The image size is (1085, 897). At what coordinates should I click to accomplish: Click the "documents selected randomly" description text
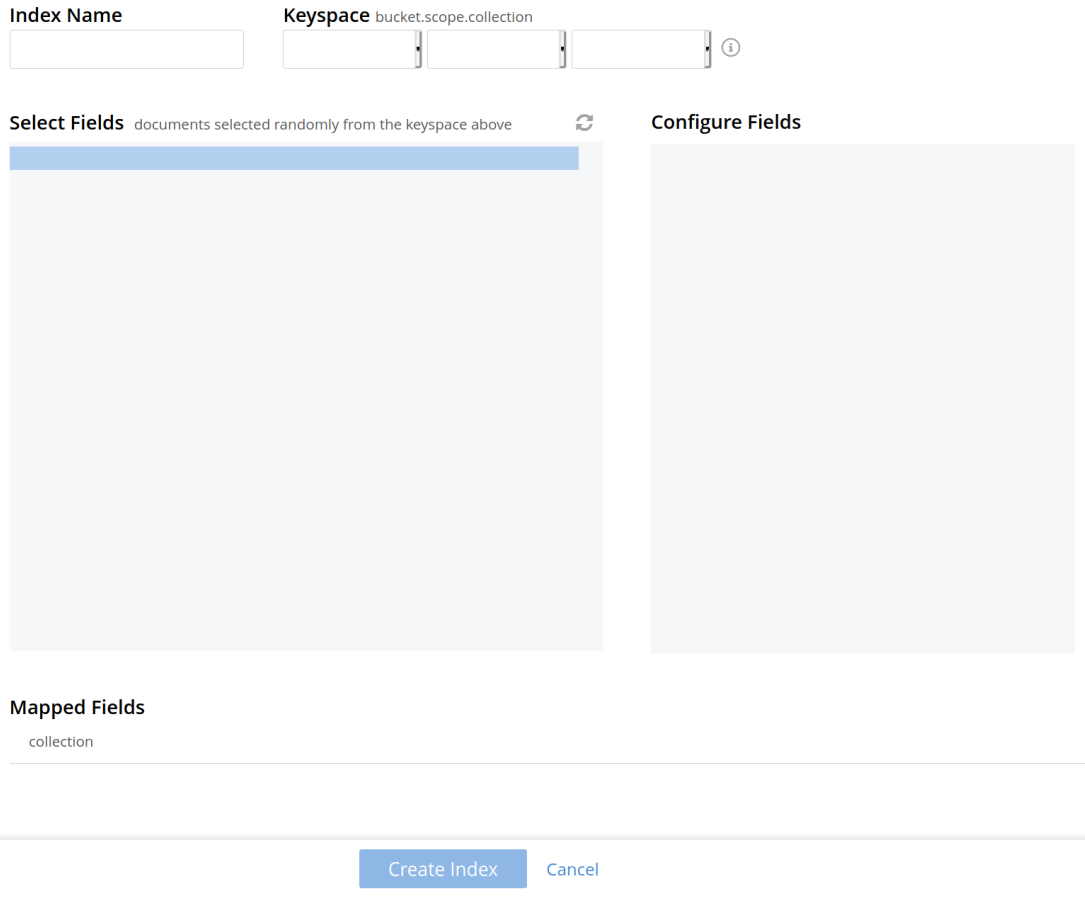tap(323, 125)
